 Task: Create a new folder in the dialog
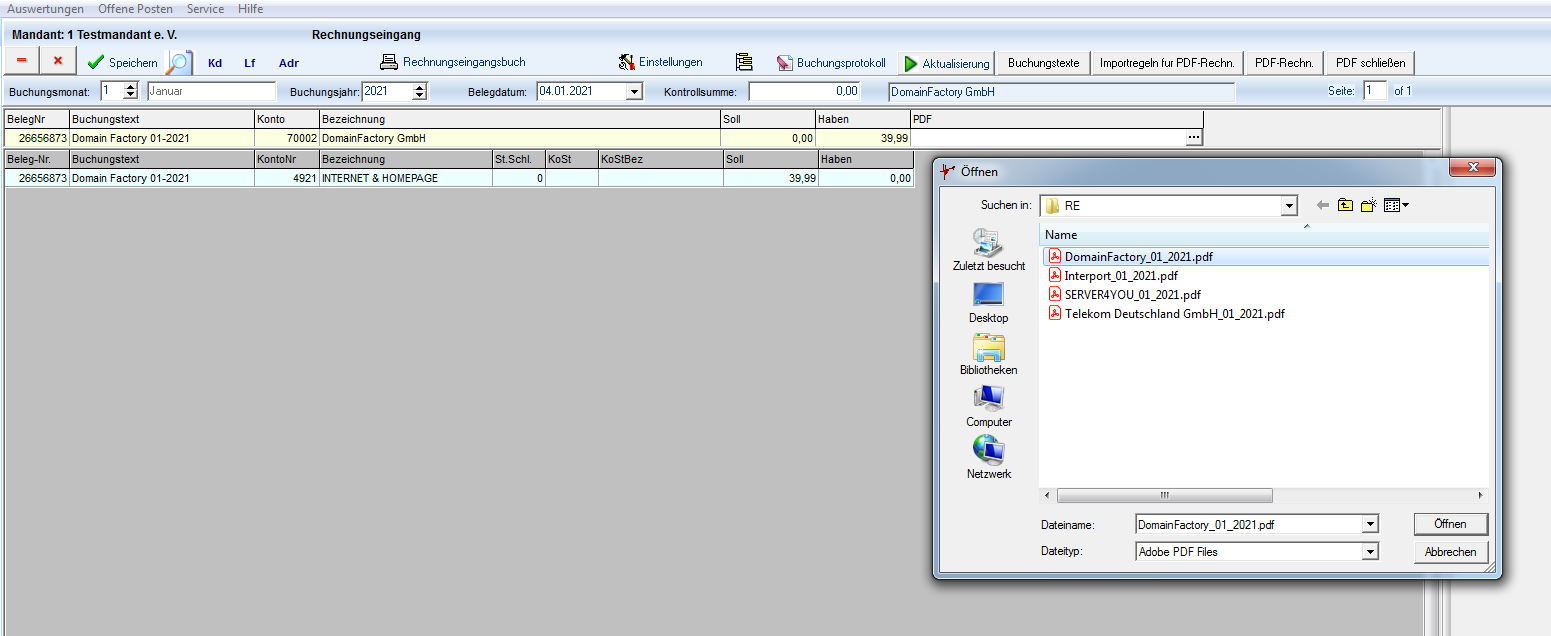point(1369,205)
